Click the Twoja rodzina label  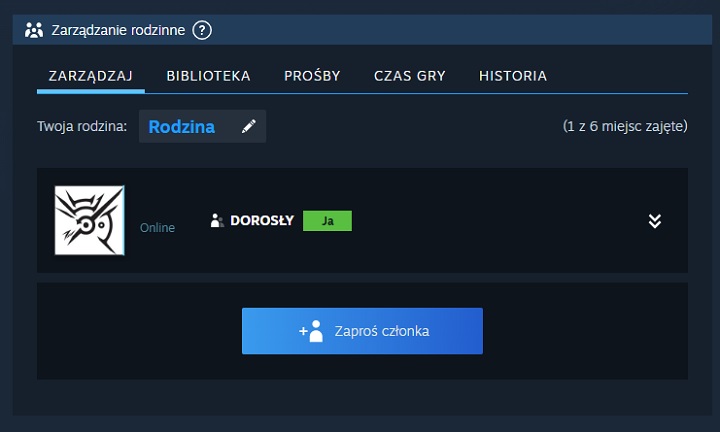82,127
